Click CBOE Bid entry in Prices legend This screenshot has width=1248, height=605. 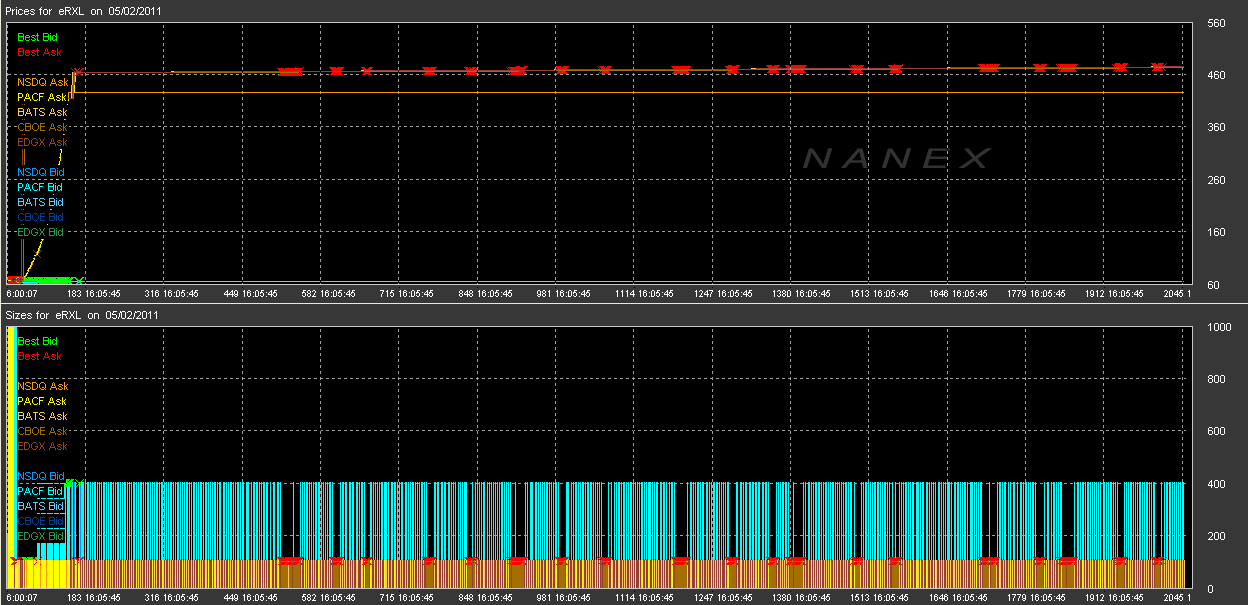40,217
